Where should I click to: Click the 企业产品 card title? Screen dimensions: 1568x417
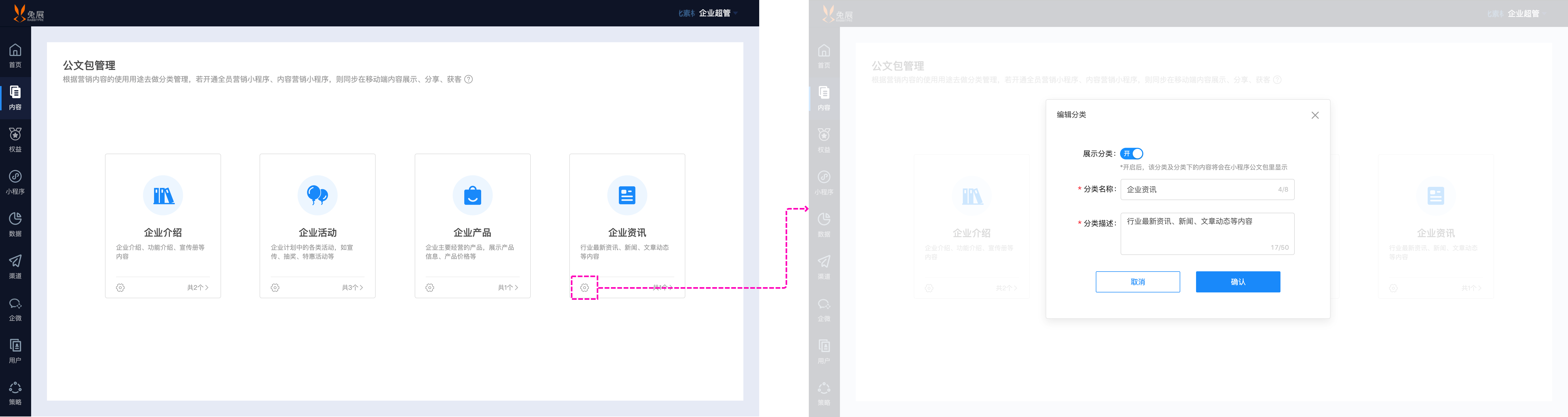coord(472,233)
